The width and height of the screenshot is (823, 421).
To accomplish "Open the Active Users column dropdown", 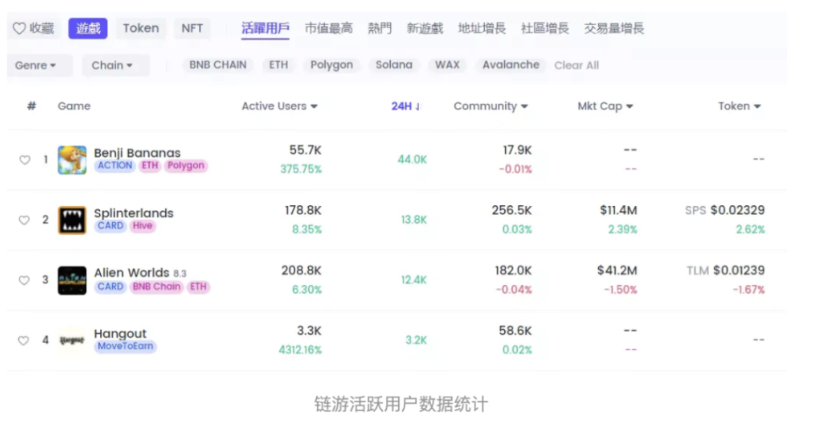I will point(279,106).
